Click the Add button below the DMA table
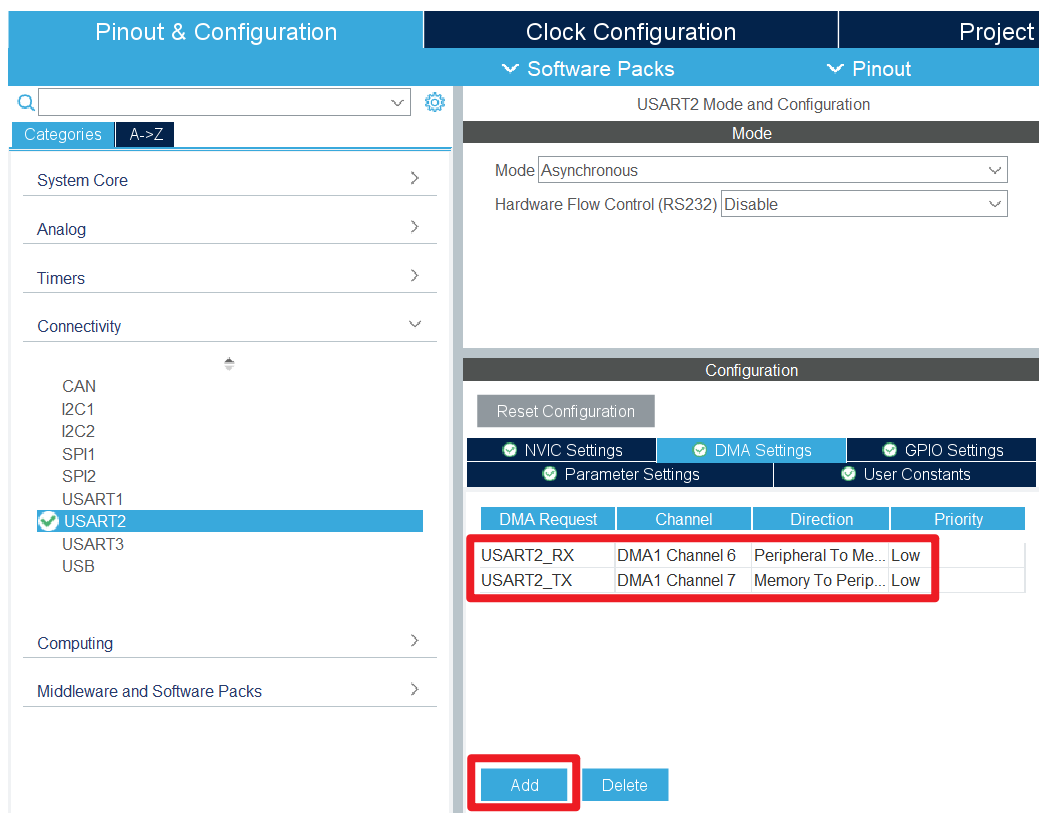Screen dimensions: 1039x813 pos(523,785)
